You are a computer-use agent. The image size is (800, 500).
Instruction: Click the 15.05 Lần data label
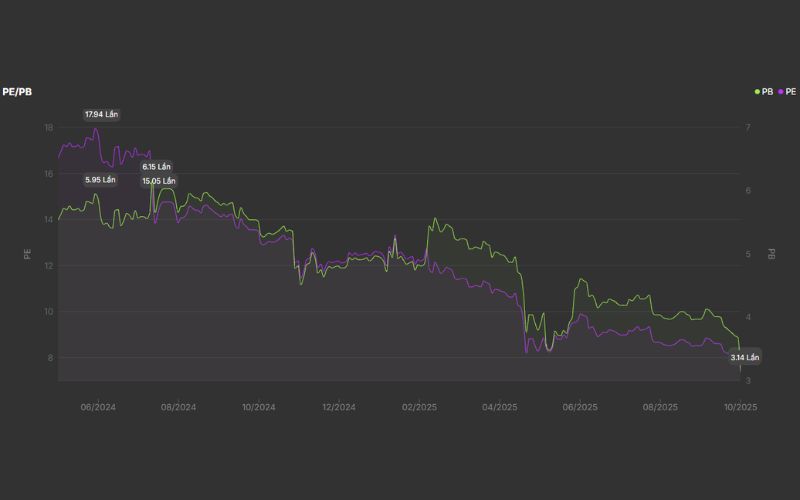[x=159, y=181]
